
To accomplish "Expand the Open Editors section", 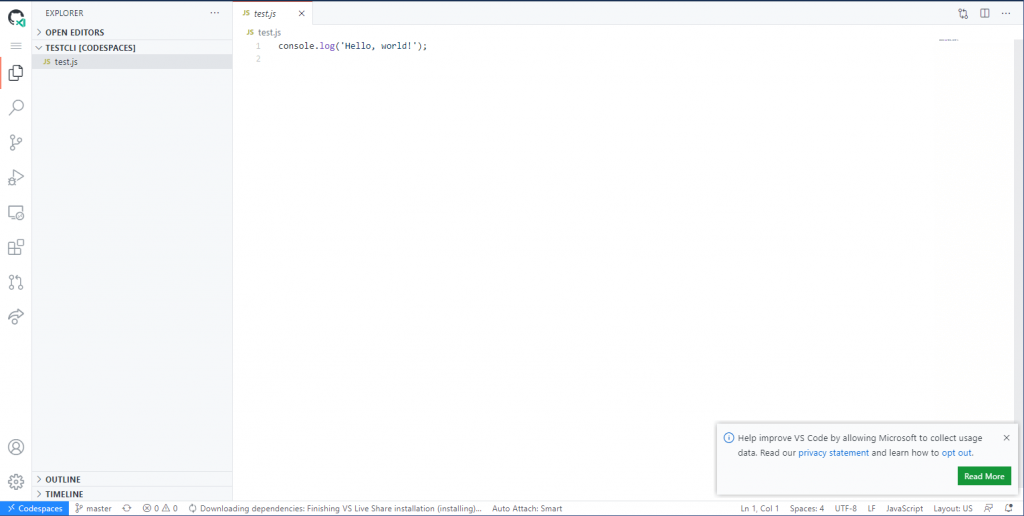I will coord(132,32).
